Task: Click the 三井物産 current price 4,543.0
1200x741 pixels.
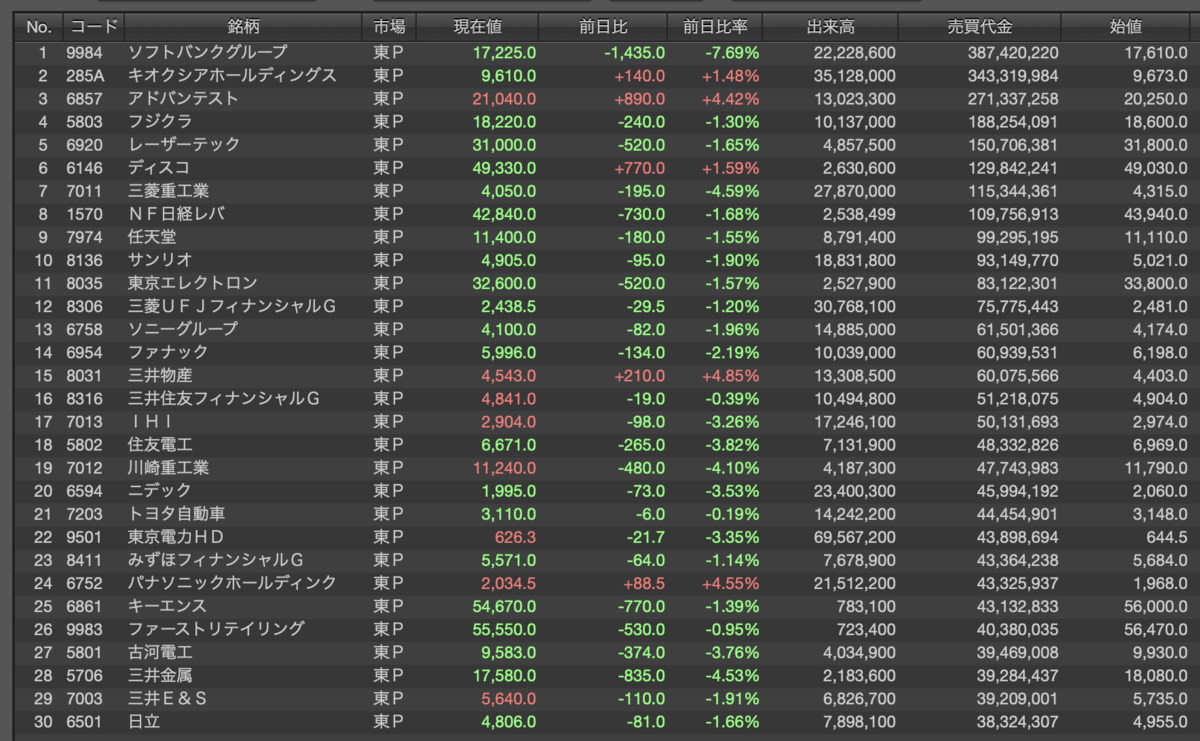Action: 508,375
